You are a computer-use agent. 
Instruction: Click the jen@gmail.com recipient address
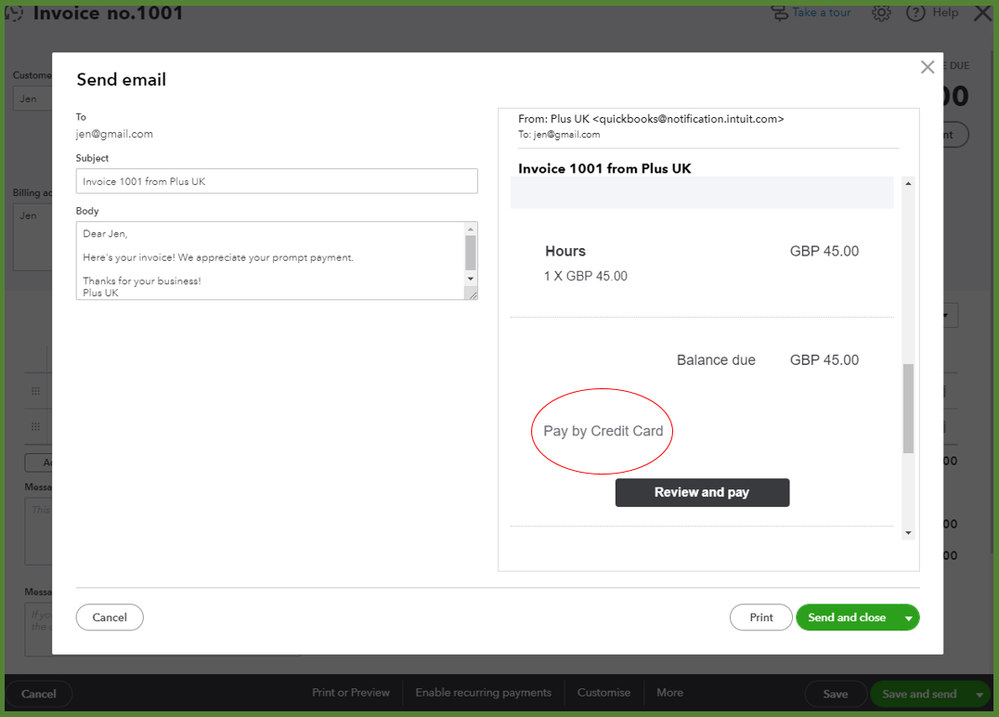tap(114, 134)
